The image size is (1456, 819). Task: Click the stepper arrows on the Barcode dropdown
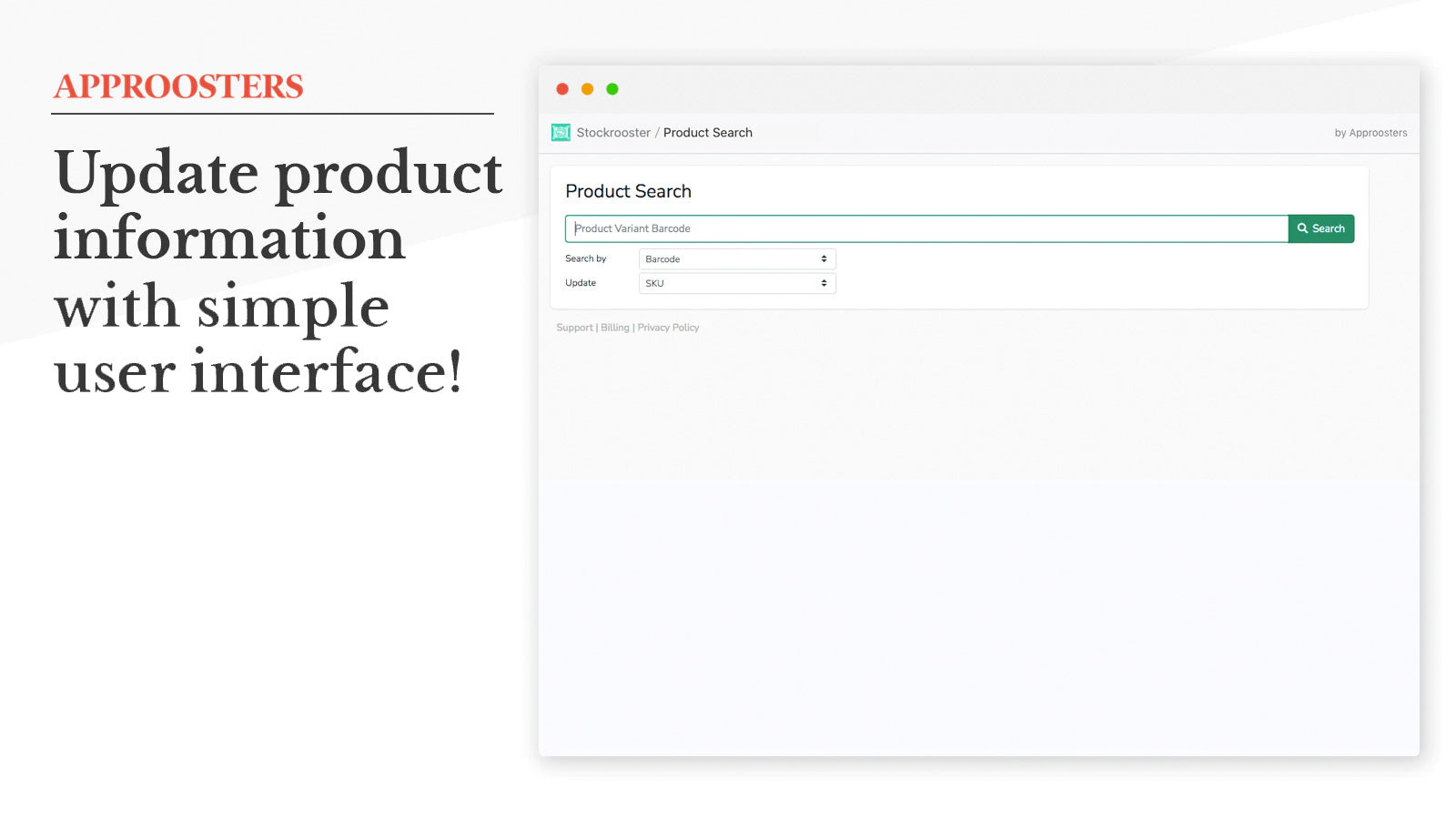tap(824, 258)
